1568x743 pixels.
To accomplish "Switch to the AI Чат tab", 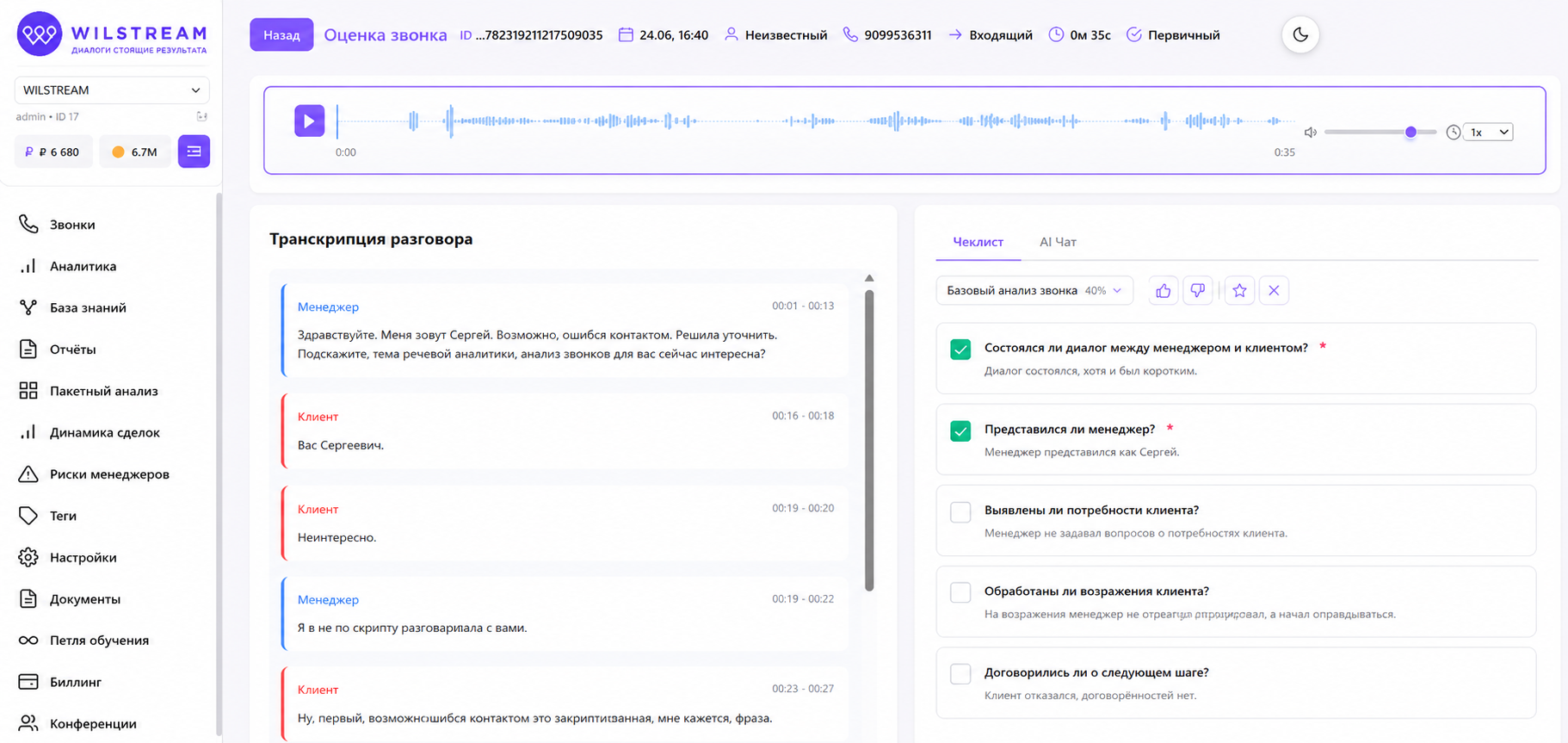I will [x=1058, y=242].
